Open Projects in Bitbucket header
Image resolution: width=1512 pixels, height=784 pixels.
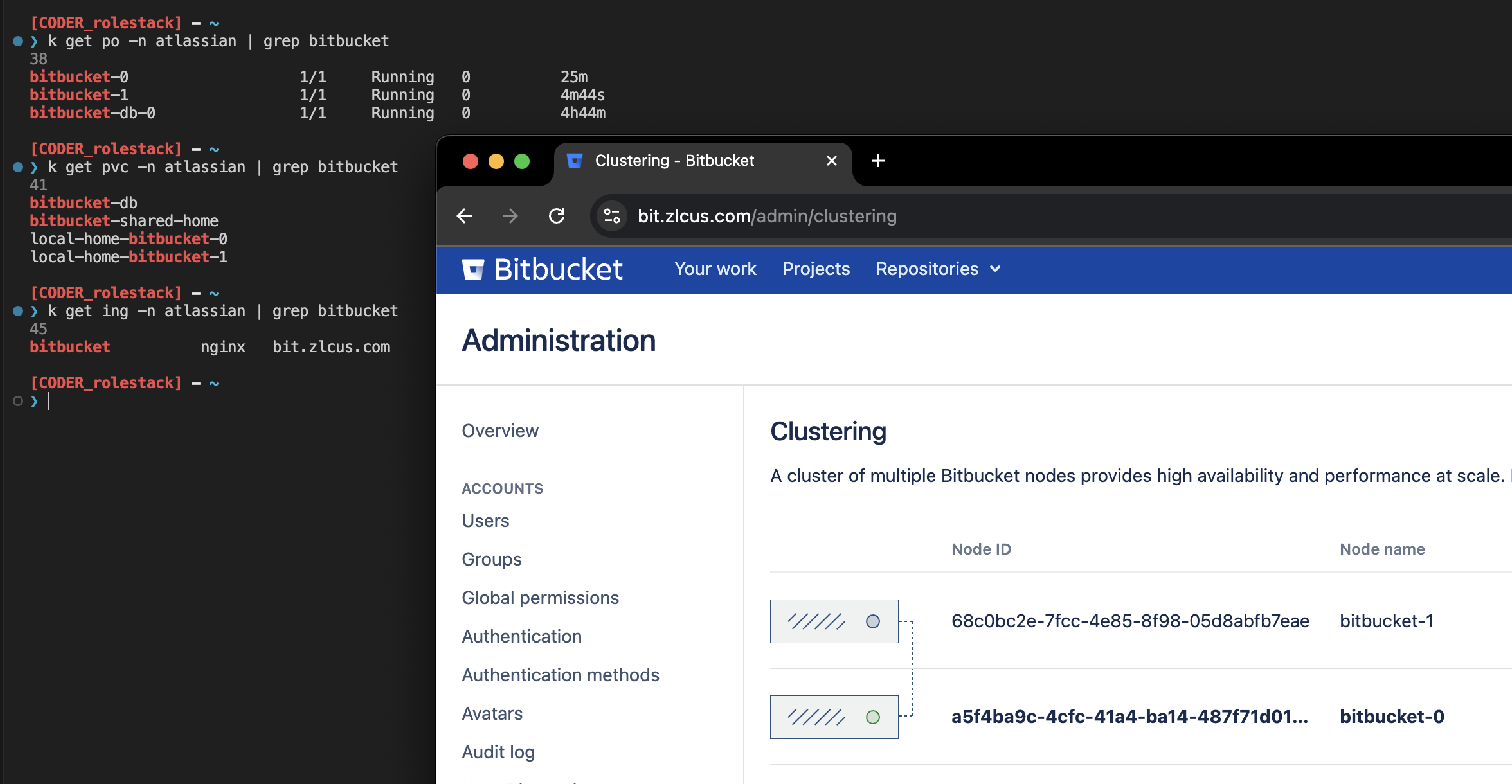[x=816, y=269]
